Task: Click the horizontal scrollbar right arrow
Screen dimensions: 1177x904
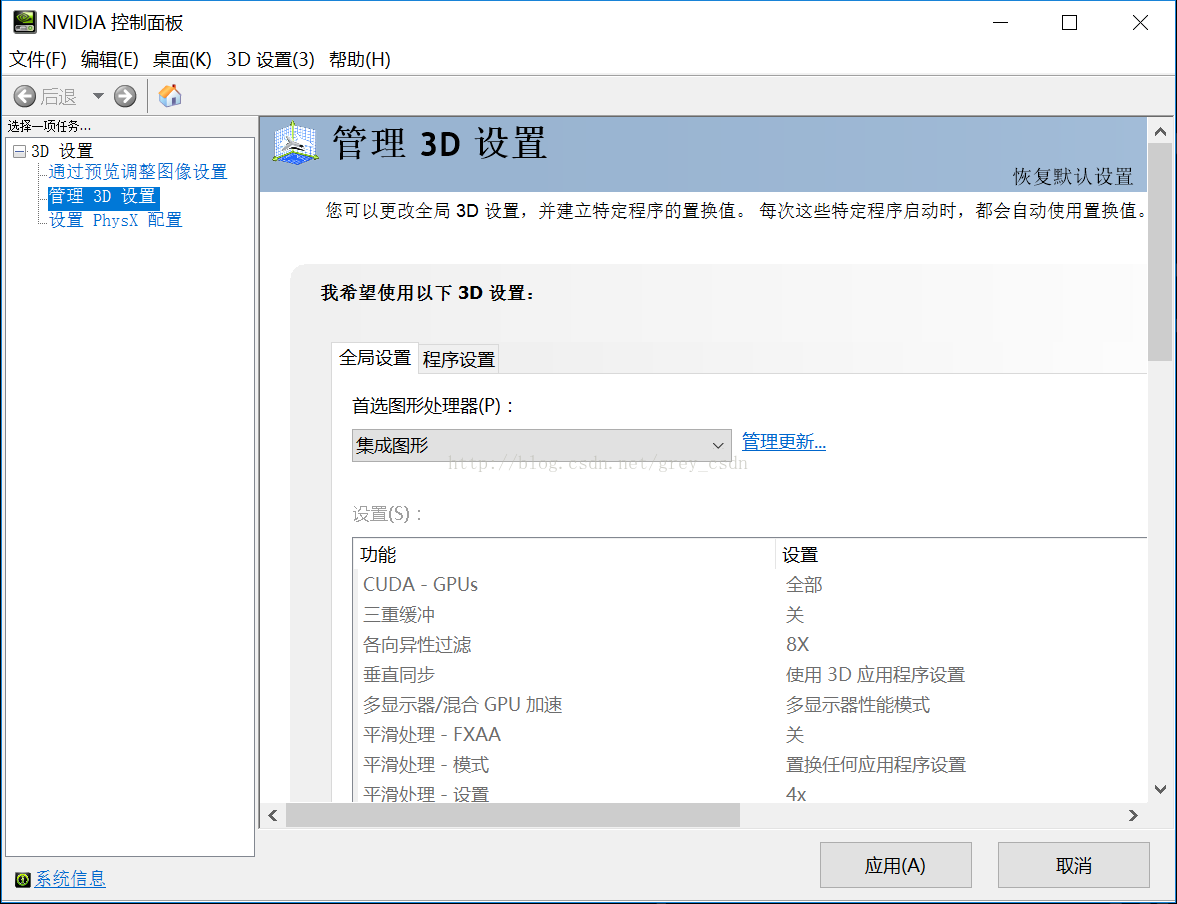Action: [x=1133, y=815]
